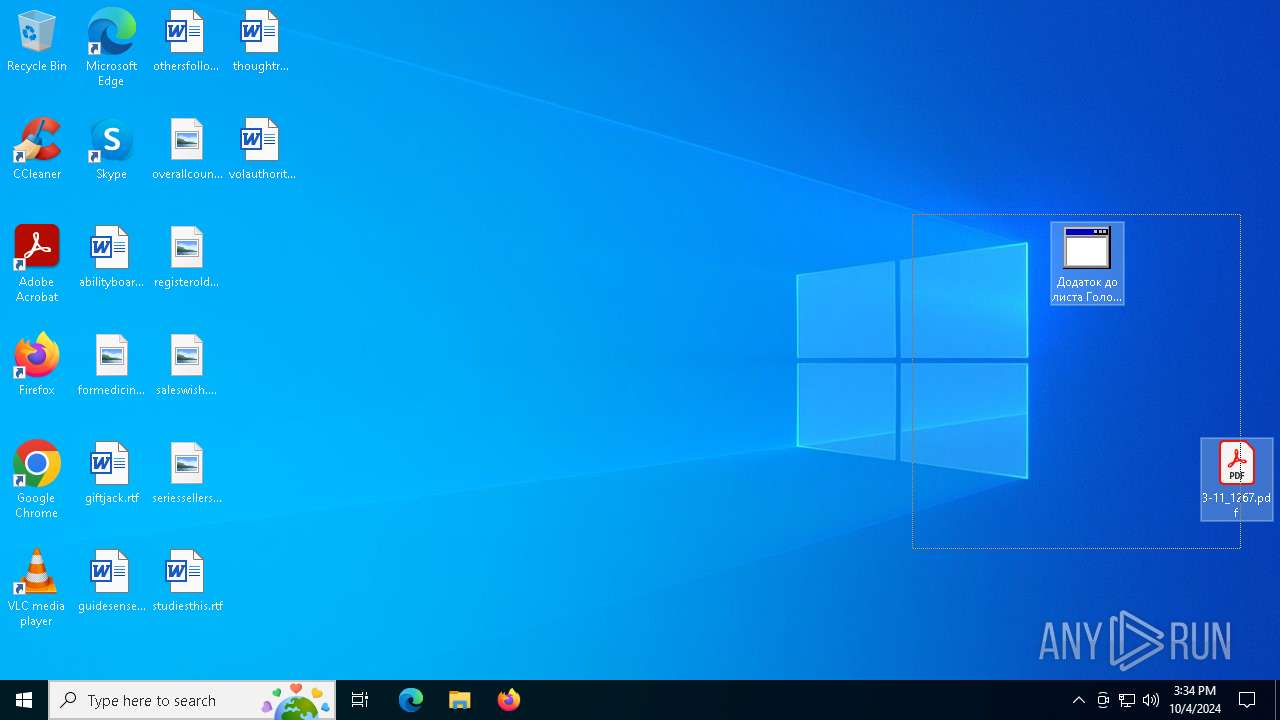Select the abilityboar... Word document
Screen dimensions: 1280x720
(x=111, y=257)
